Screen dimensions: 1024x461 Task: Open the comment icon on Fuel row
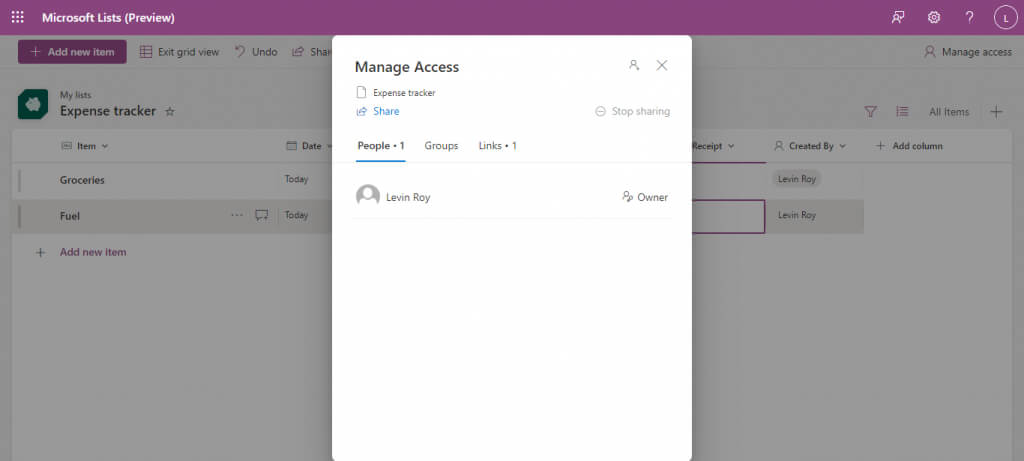262,215
